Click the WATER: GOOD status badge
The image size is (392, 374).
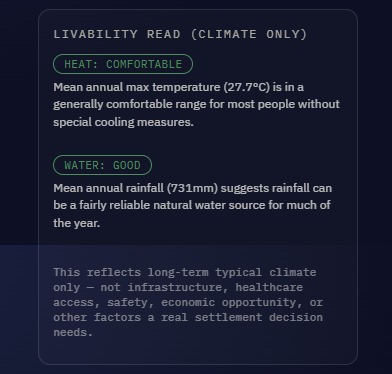coord(102,165)
